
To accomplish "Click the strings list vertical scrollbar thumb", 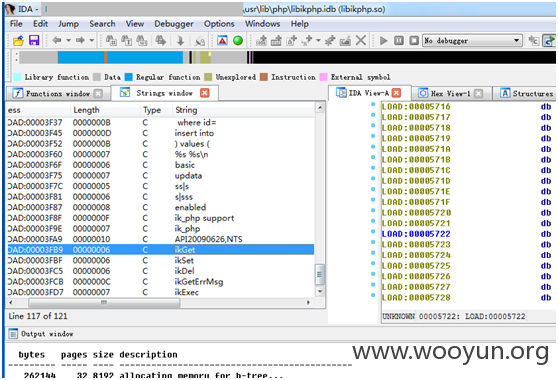I will (320, 274).
